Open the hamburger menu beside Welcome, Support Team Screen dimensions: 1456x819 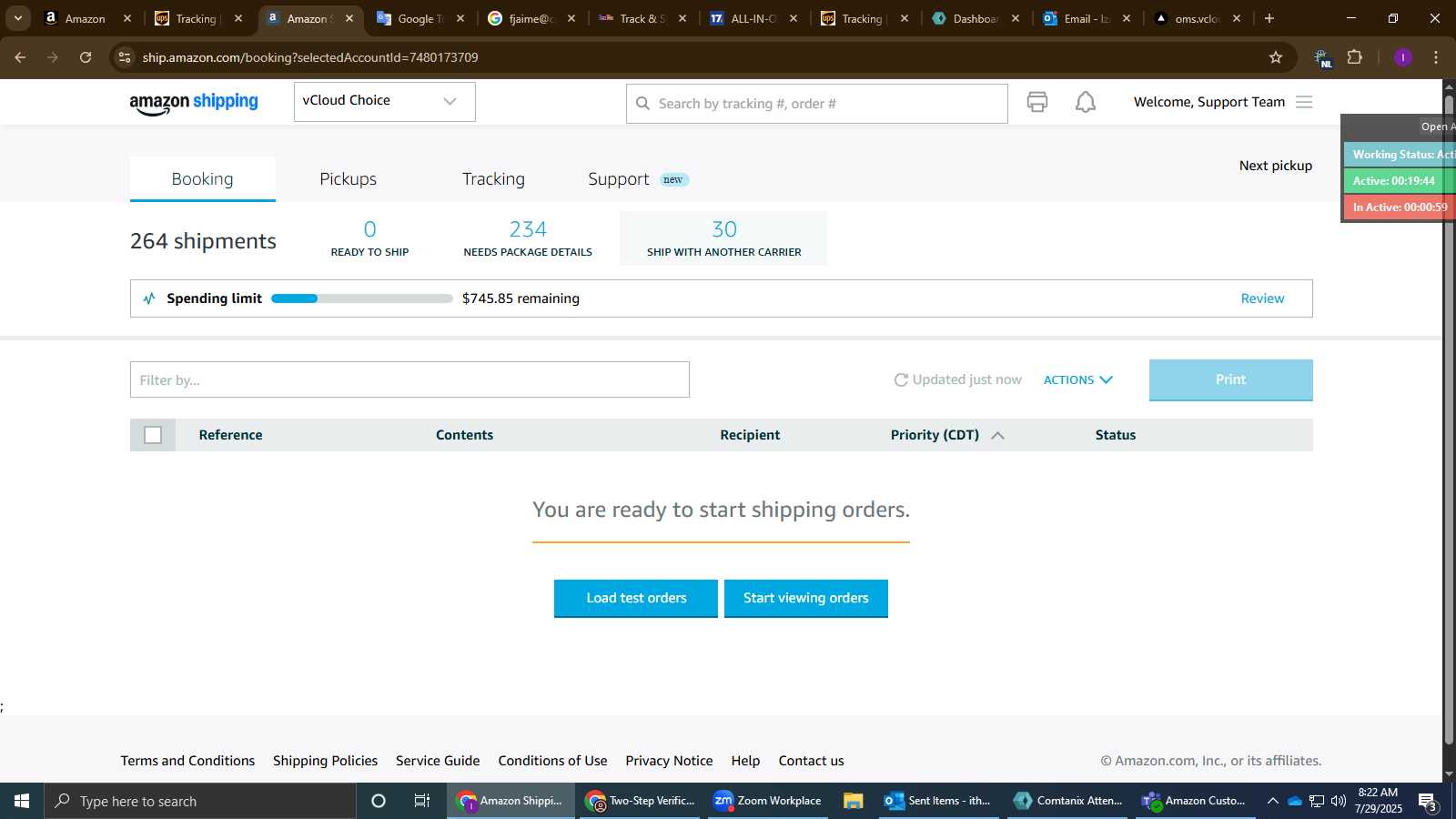tap(1304, 102)
